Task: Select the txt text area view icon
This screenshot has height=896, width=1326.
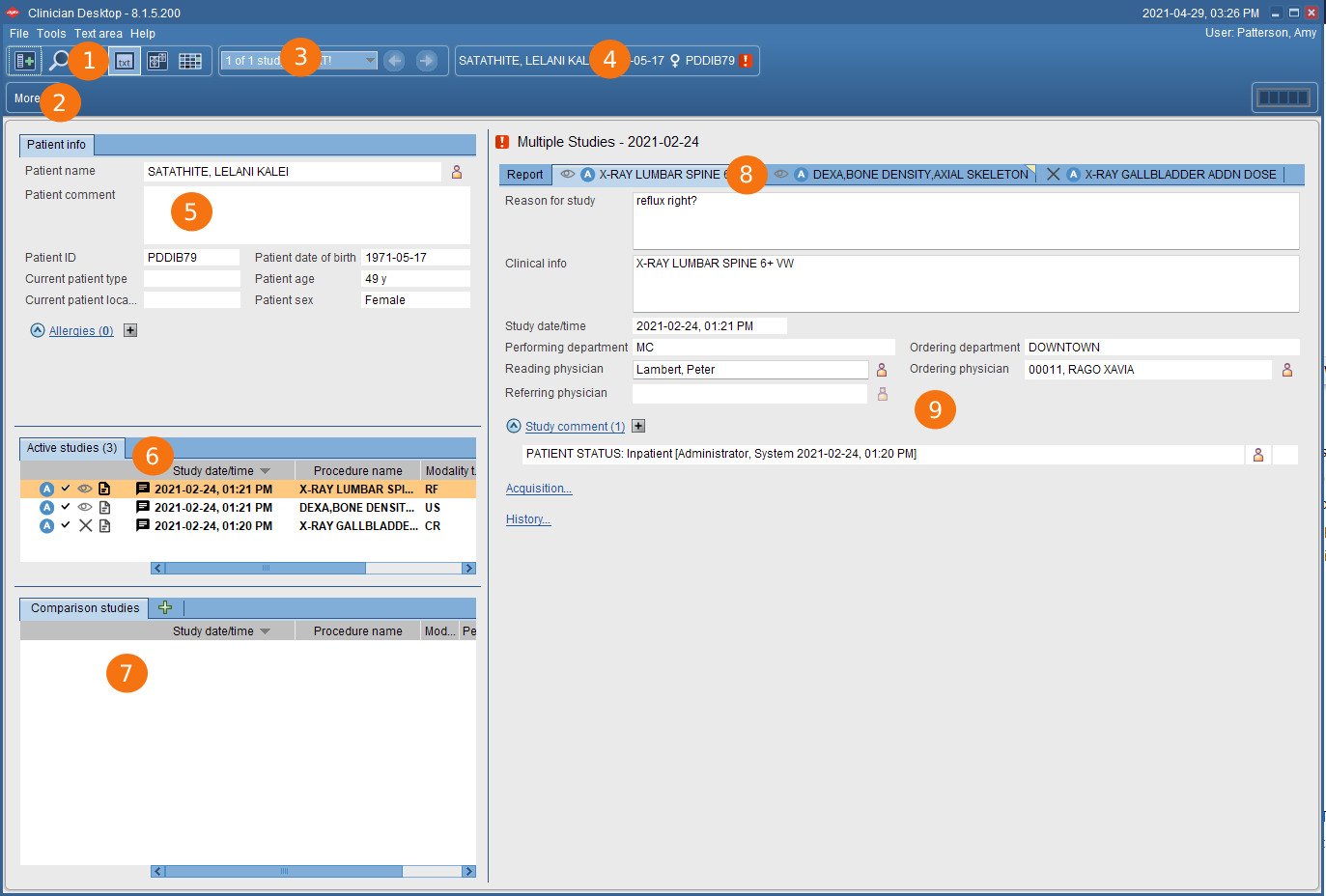Action: (x=125, y=61)
